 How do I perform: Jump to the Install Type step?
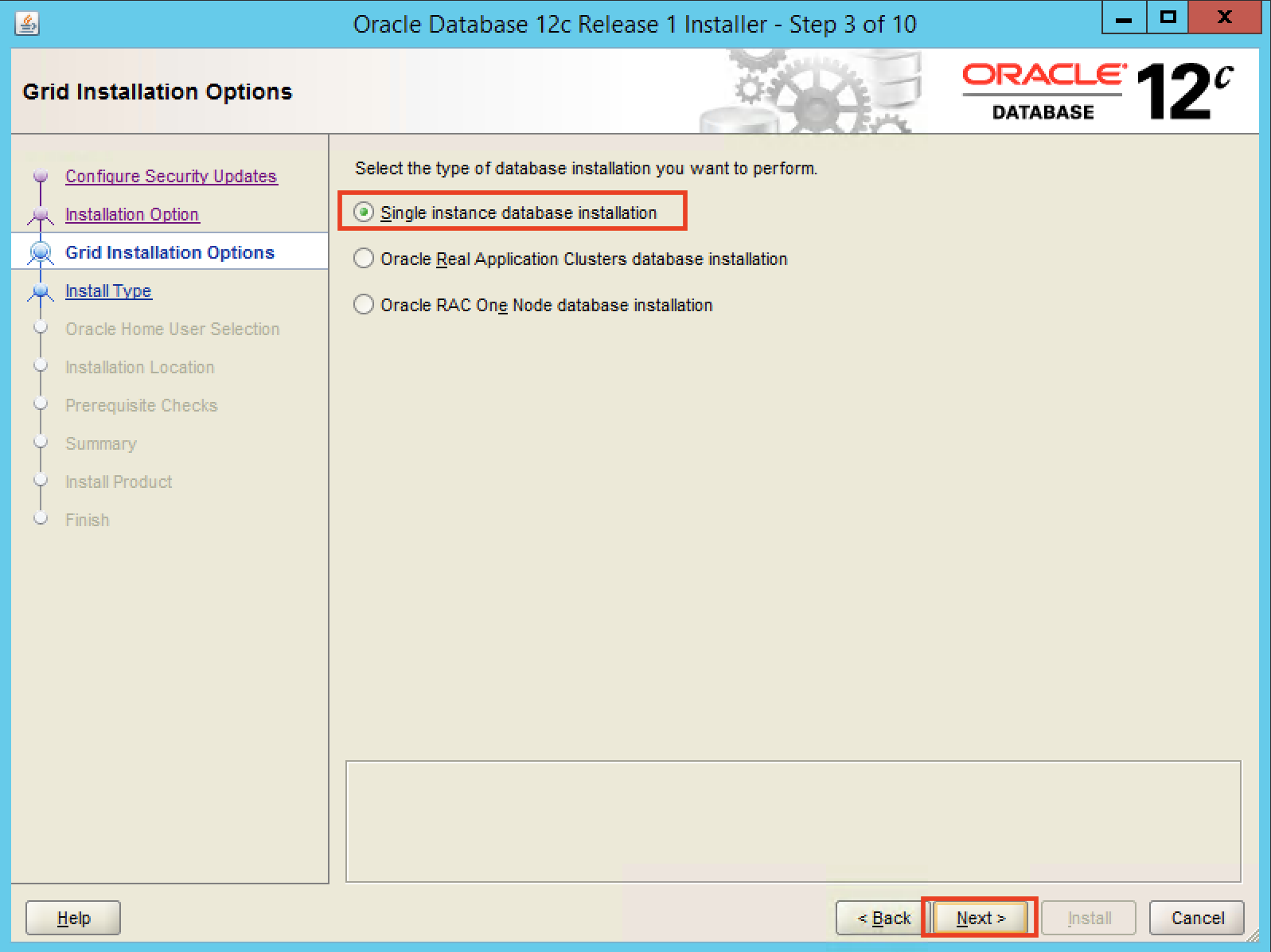click(x=108, y=291)
